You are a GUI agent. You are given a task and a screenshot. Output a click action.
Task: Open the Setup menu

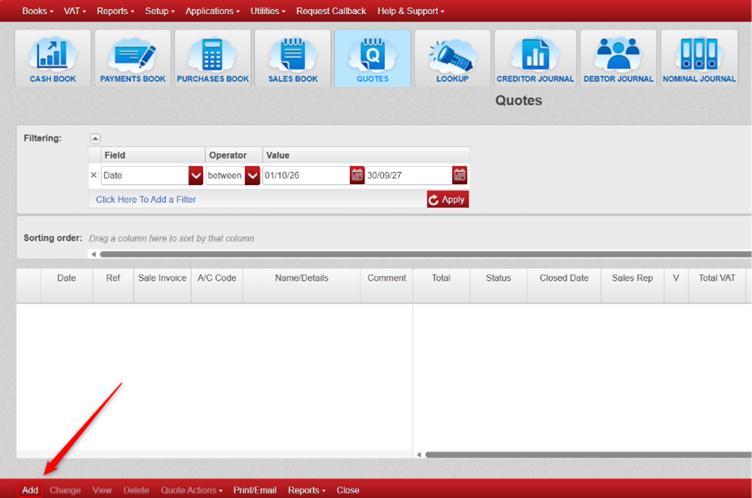[160, 11]
